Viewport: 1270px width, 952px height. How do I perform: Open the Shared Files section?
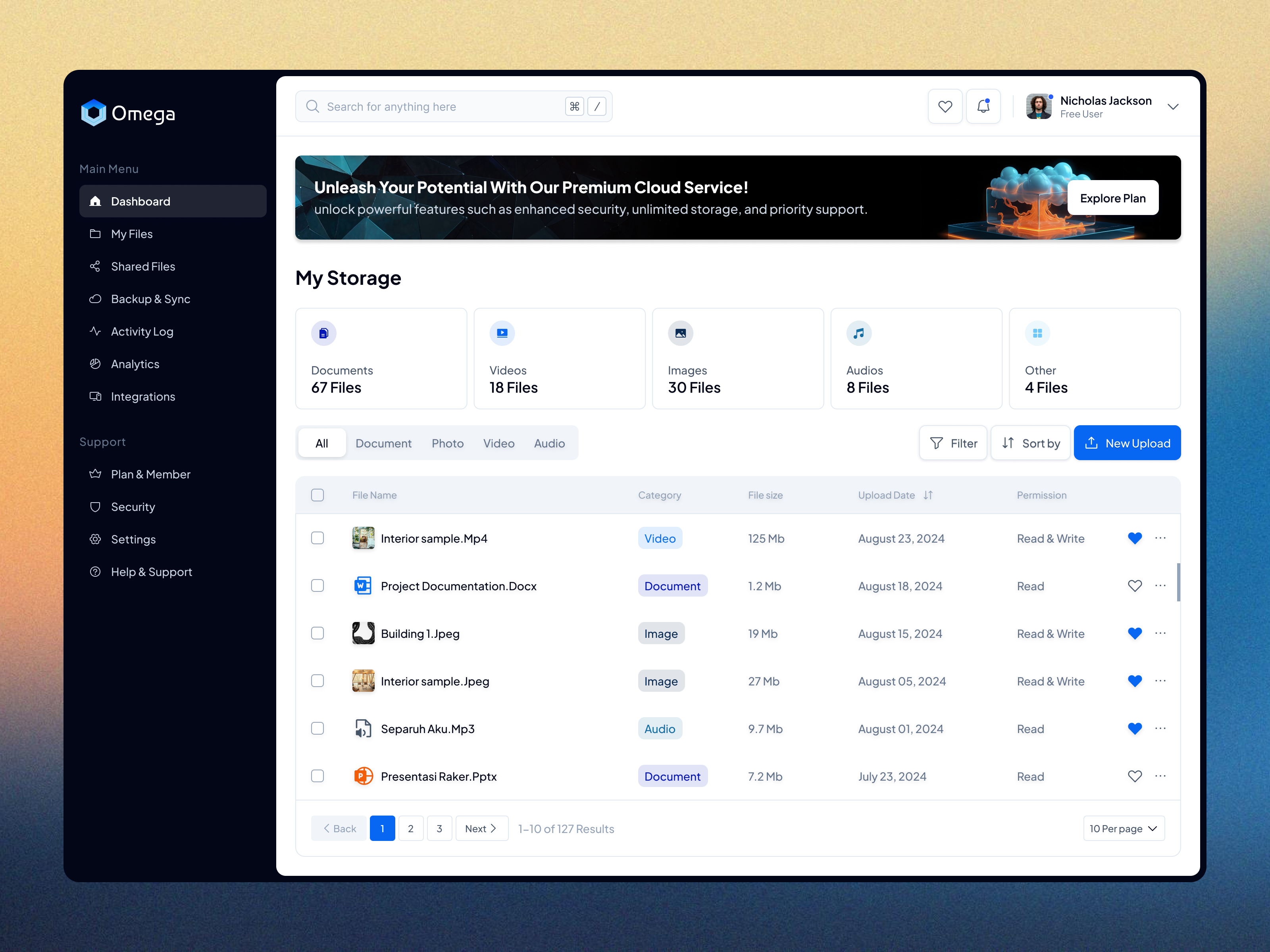click(x=142, y=266)
